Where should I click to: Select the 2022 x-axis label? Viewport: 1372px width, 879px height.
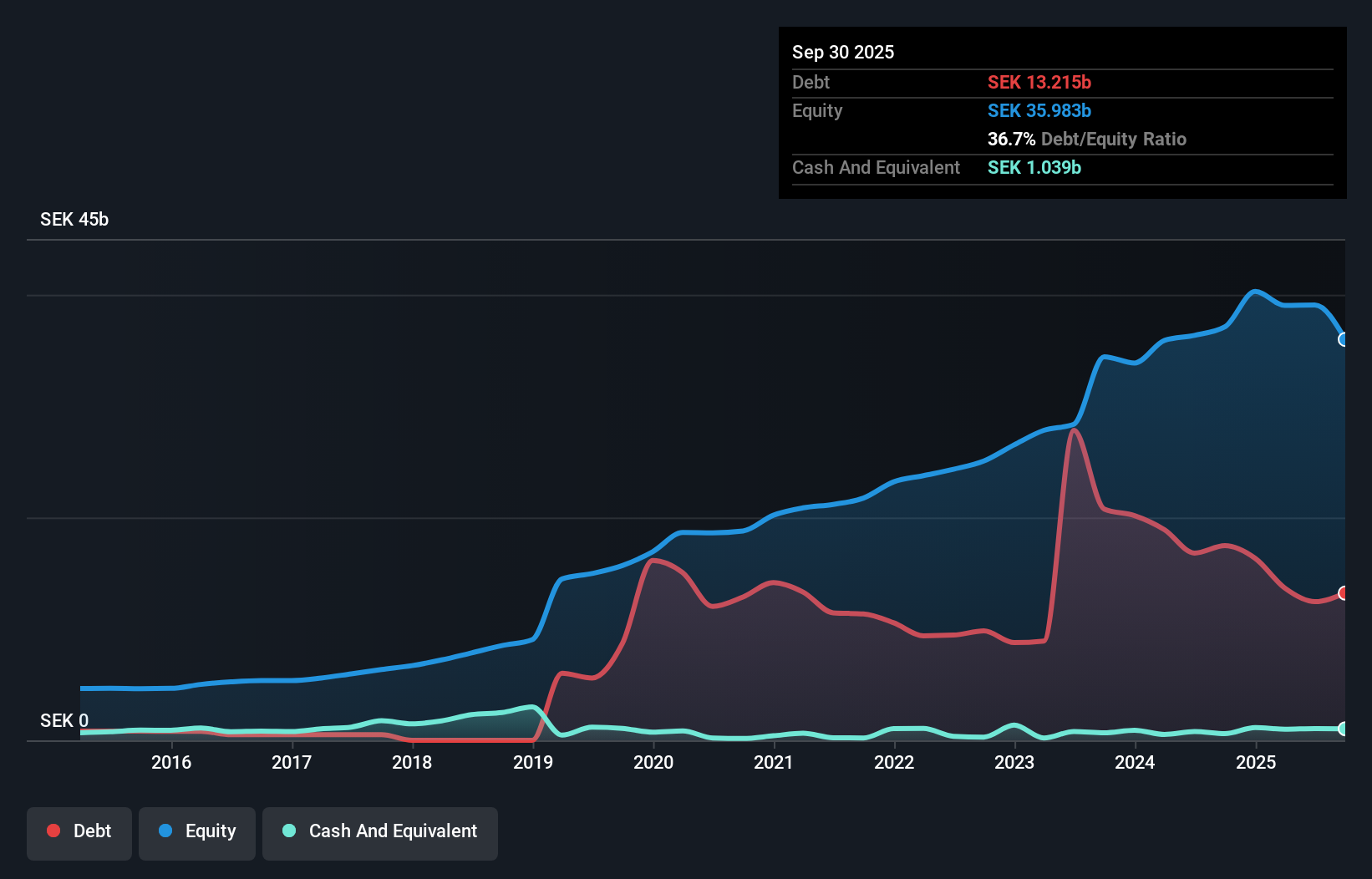click(894, 762)
